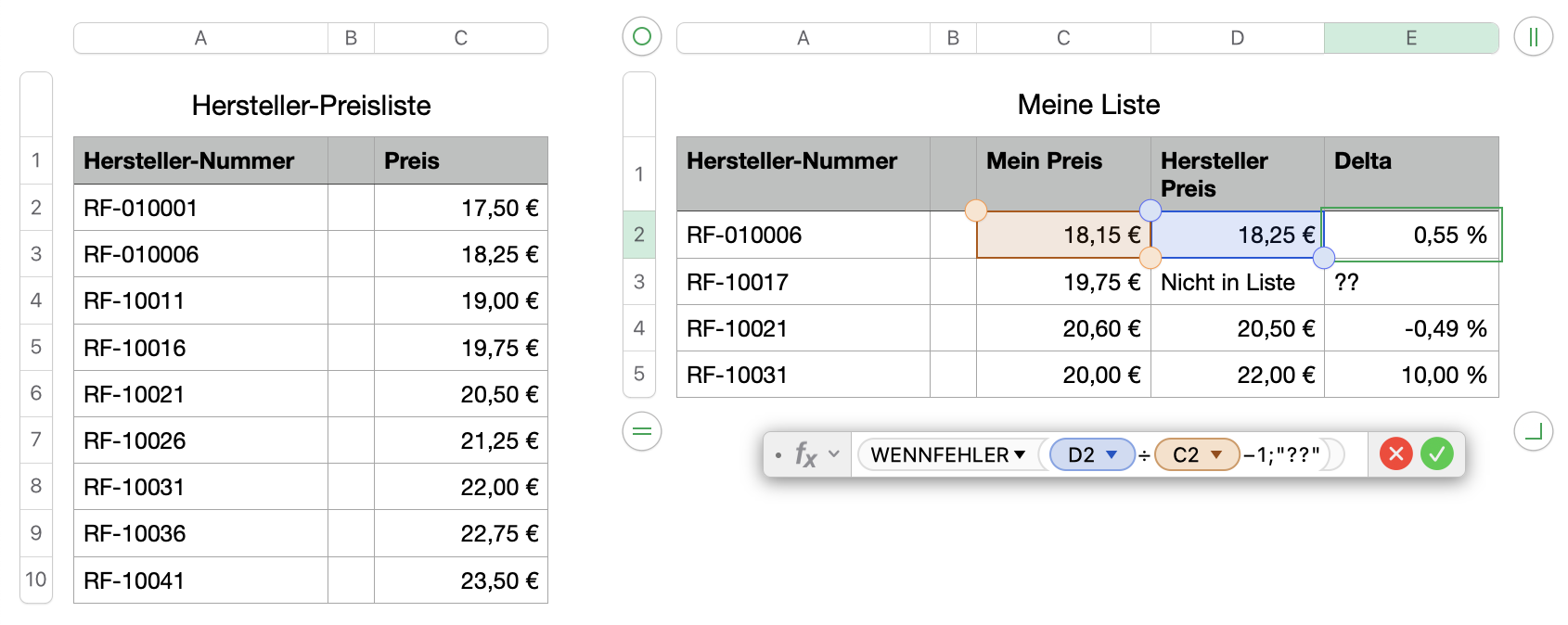Select row 2 header in Meine Liste
Screen dimensions: 1568x625
(639, 235)
